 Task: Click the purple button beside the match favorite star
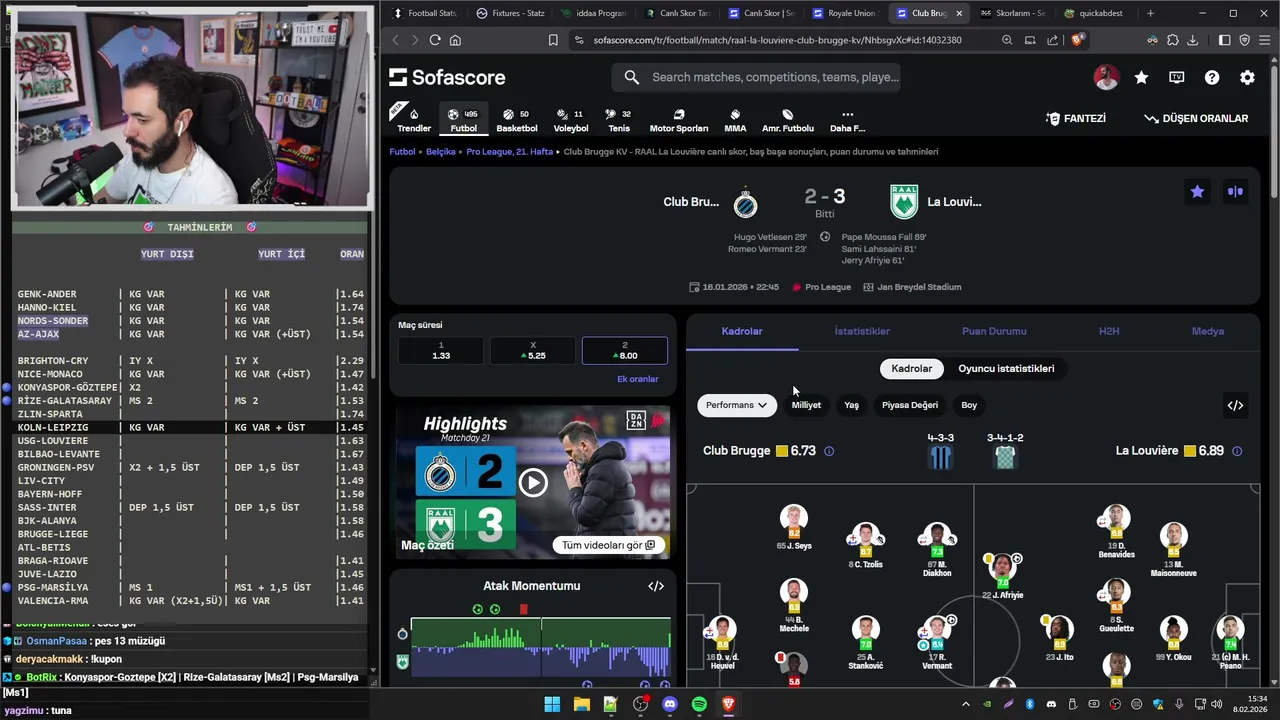tap(1236, 192)
